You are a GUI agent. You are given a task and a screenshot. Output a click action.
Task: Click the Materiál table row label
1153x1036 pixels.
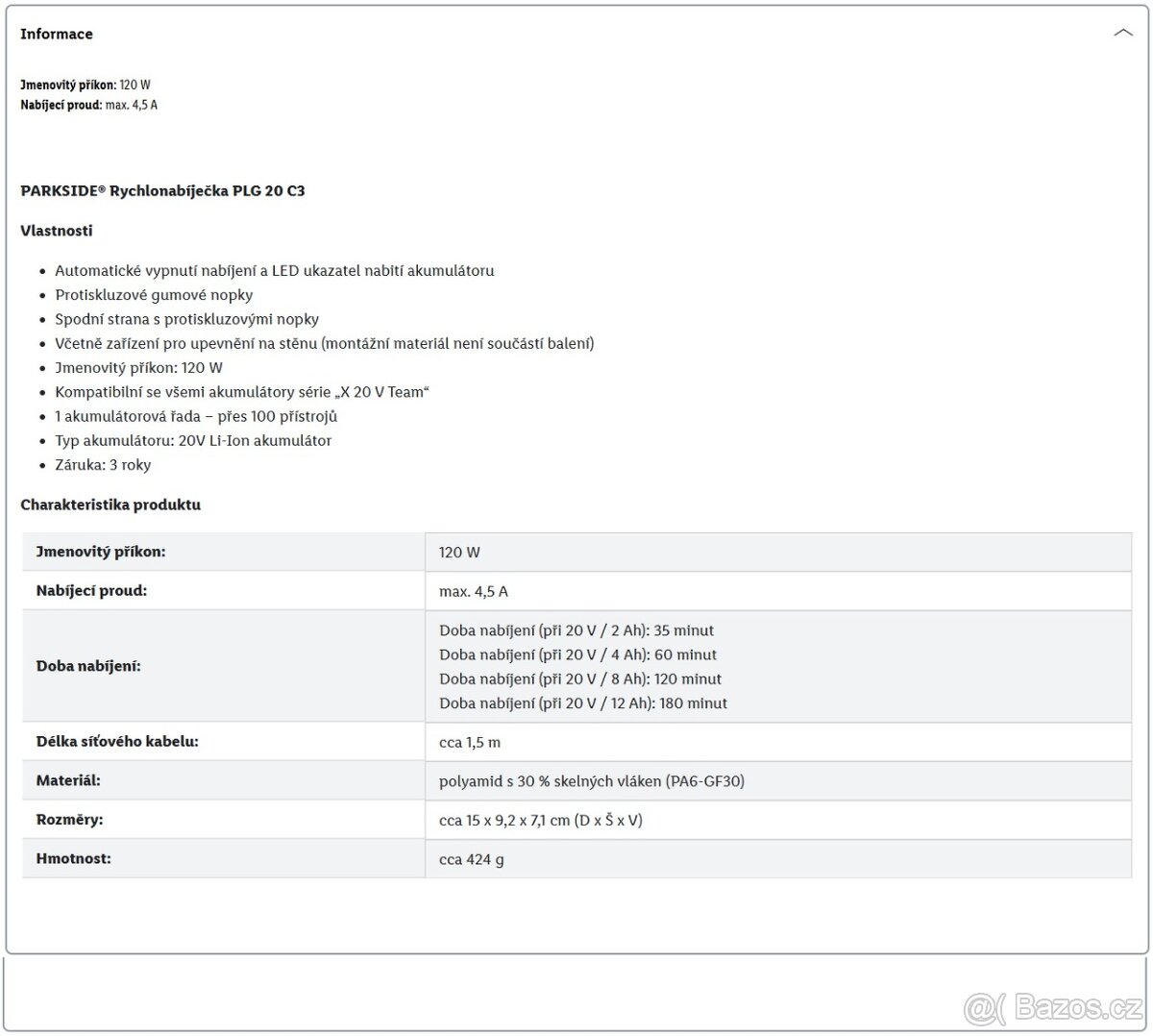click(x=68, y=780)
